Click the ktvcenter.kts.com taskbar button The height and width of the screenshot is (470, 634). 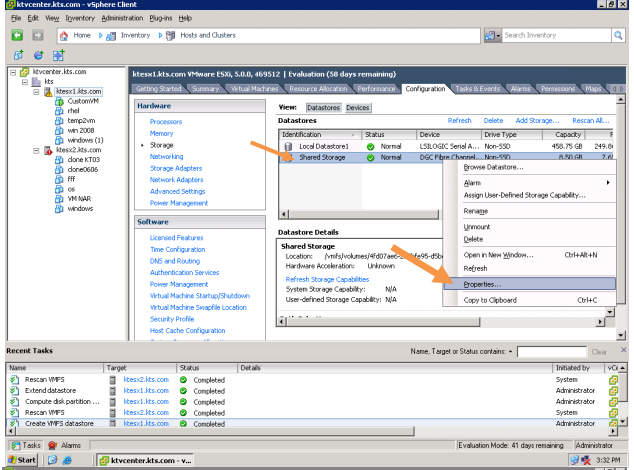coord(146,460)
